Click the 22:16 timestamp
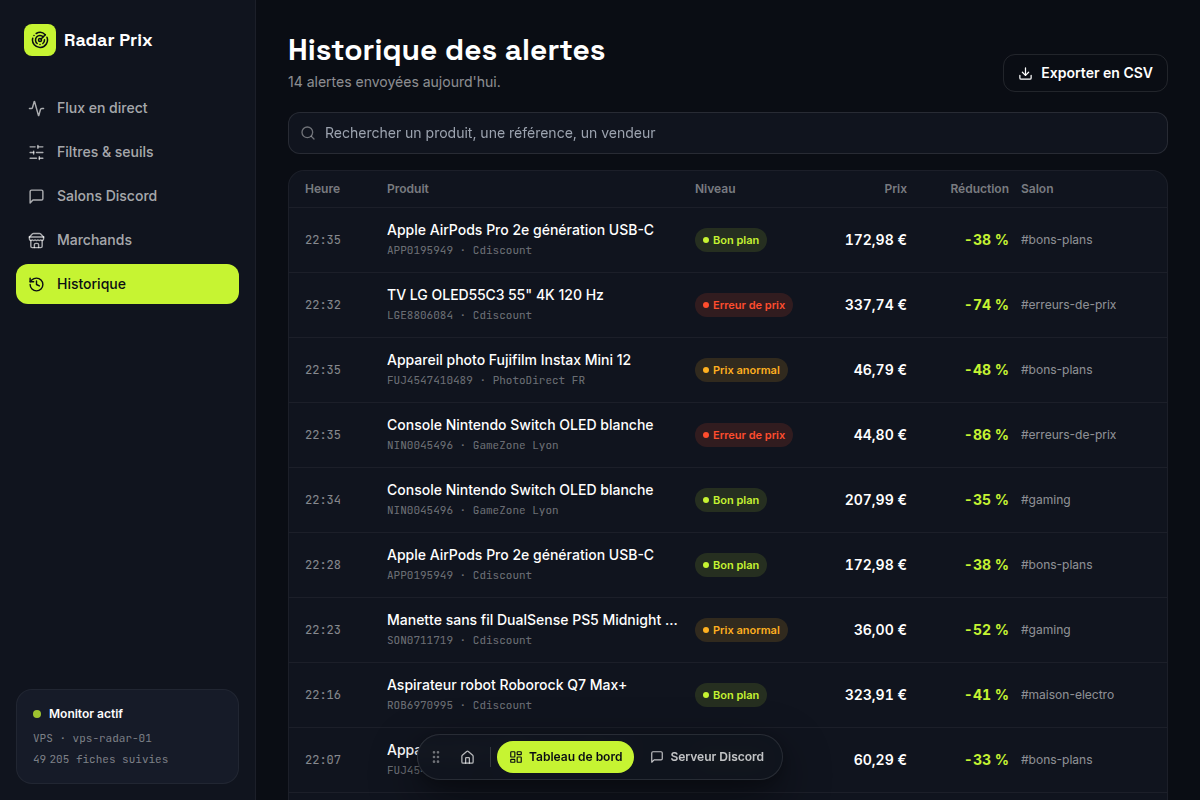 323,695
